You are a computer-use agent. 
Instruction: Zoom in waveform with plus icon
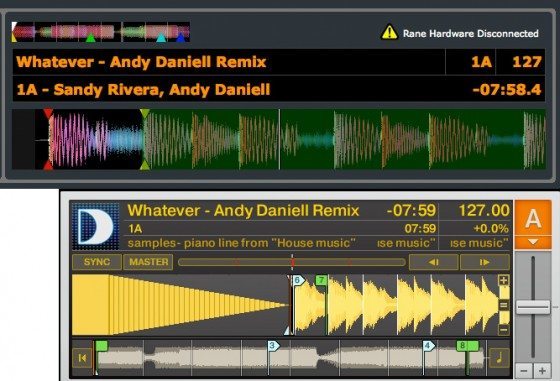(504, 280)
